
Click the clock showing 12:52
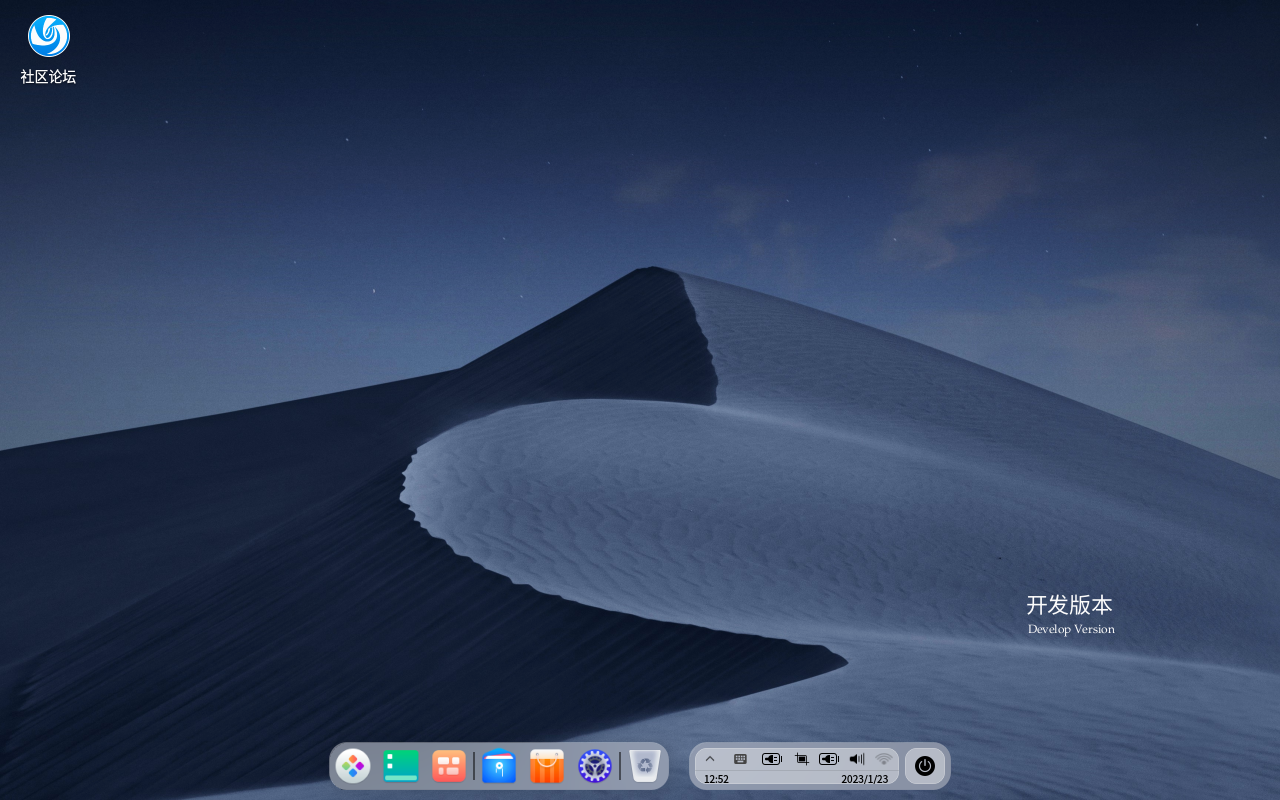717,779
